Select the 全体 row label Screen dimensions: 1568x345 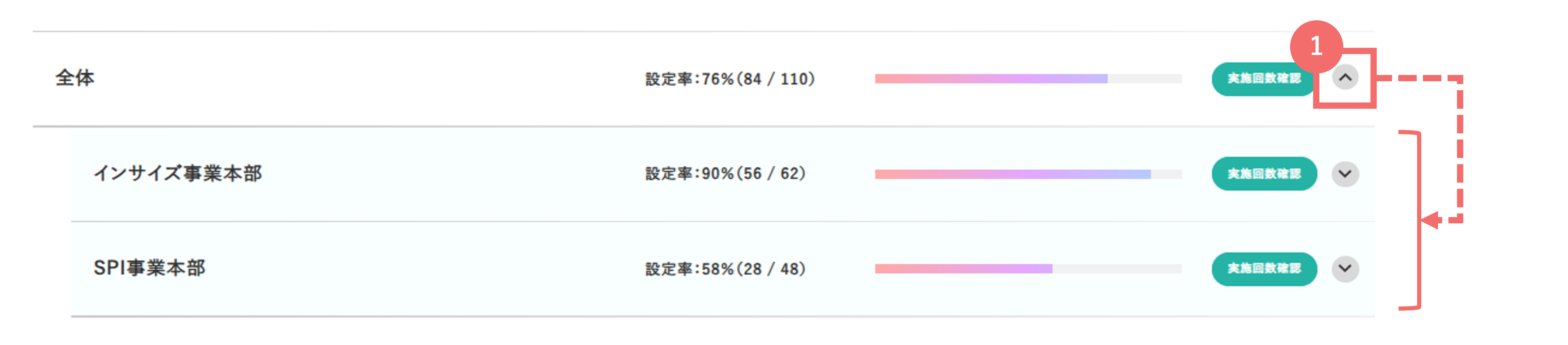coord(75,78)
